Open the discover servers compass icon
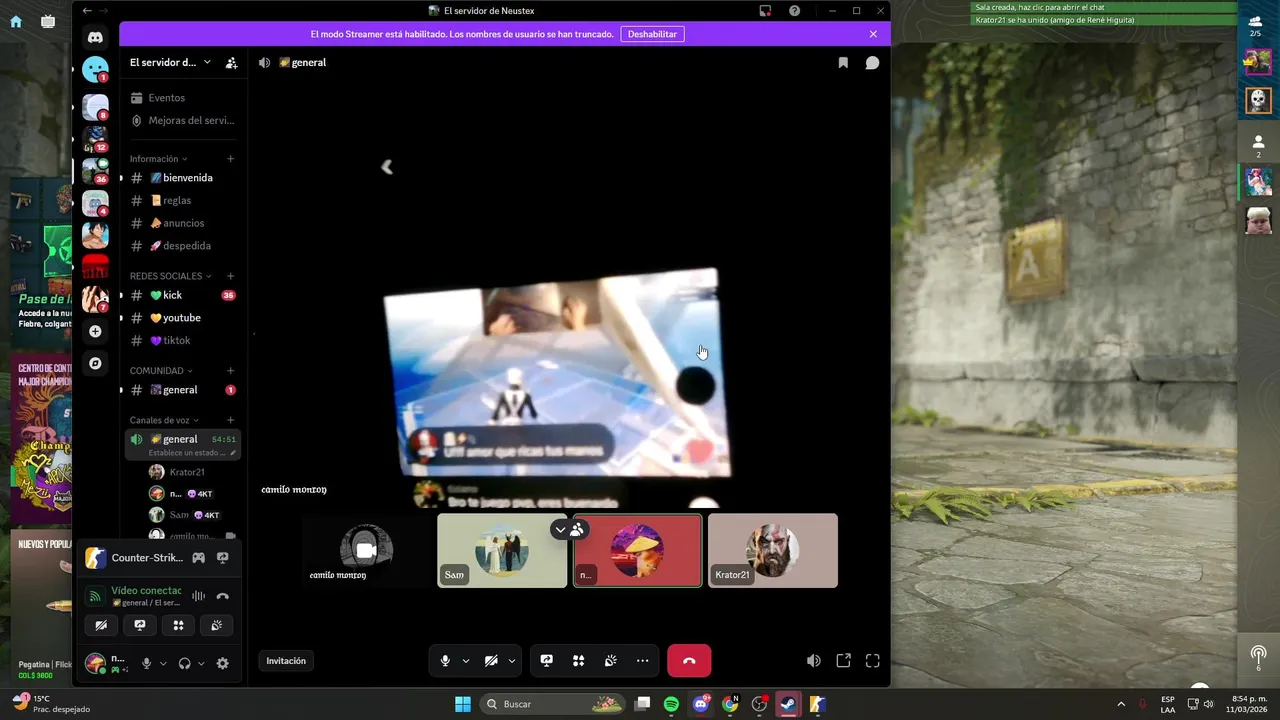The width and height of the screenshot is (1280, 720). click(x=95, y=363)
